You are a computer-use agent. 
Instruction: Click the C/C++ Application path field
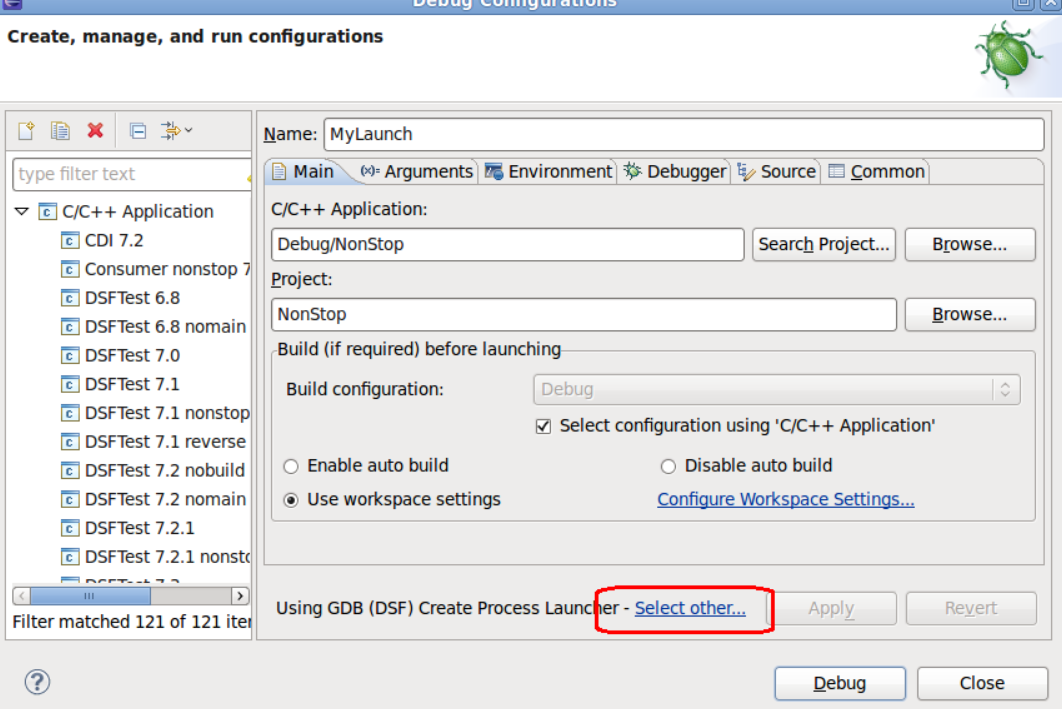point(507,244)
